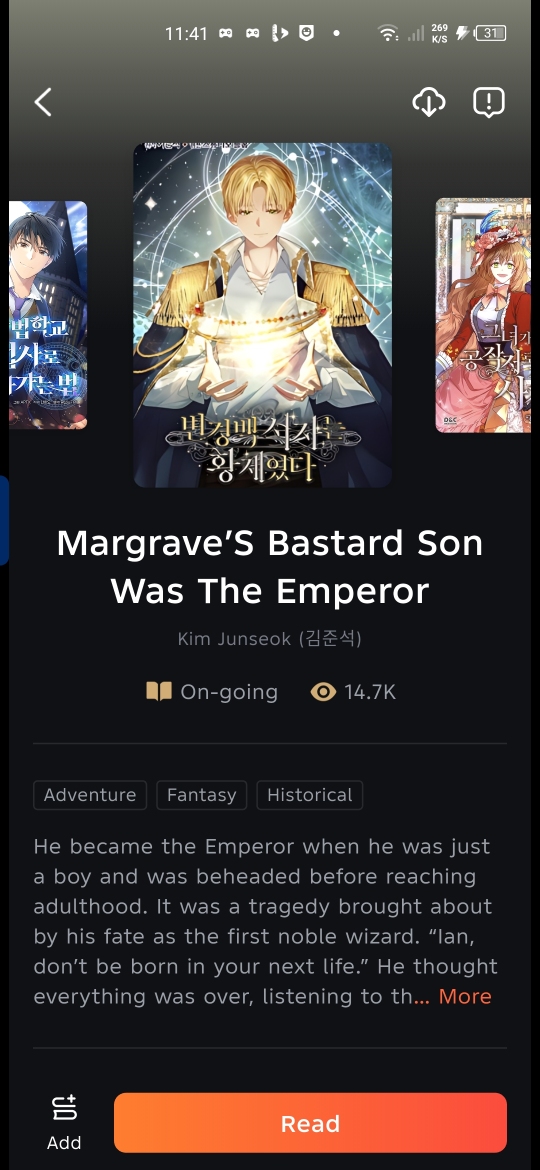Tap the center Margrave cover image
This screenshot has height=1170, width=540.
coord(263,315)
